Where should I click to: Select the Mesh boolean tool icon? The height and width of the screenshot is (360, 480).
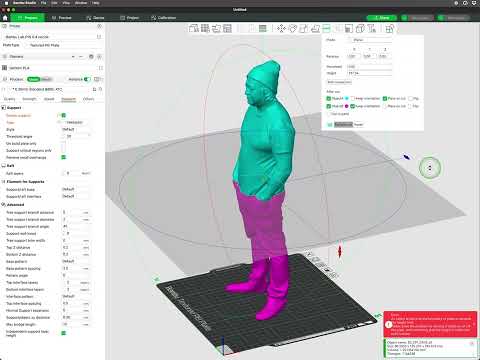pyautogui.click(x=338, y=28)
